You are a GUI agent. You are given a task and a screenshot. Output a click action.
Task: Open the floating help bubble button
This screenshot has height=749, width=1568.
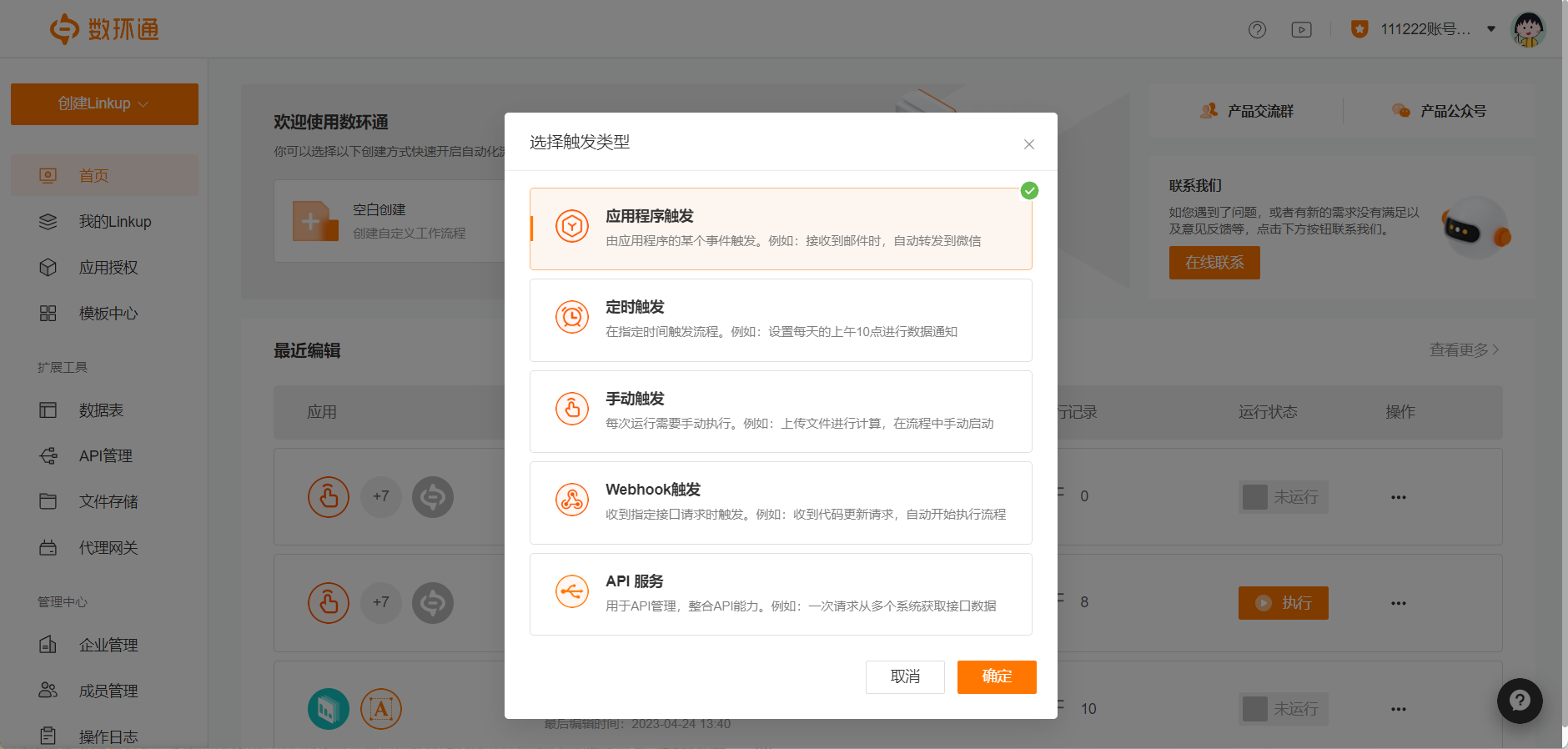click(x=1519, y=701)
